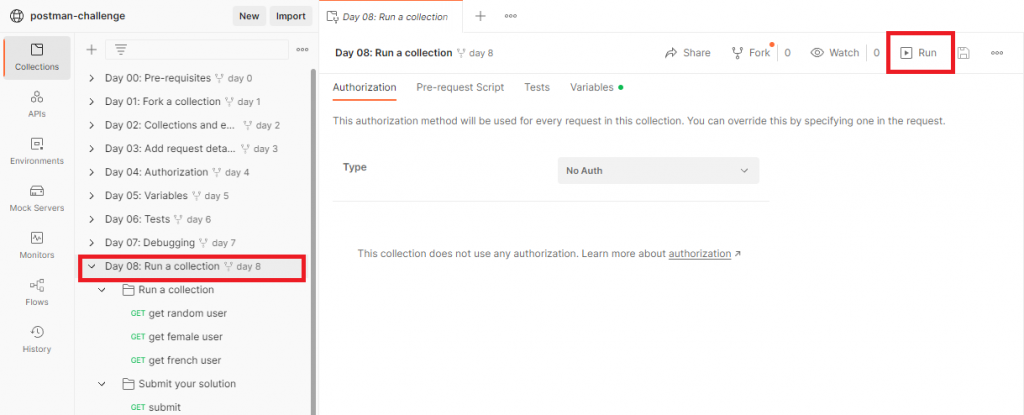Viewport: 1024px width, 415px height.
Task: Click the watch count 0
Action: click(x=876, y=53)
